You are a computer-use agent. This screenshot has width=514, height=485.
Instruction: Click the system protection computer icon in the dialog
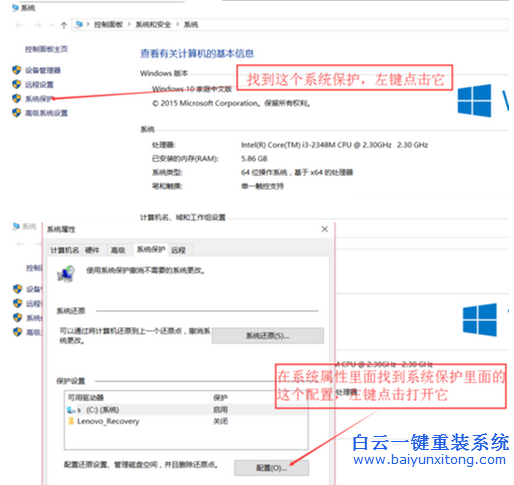tap(66, 274)
